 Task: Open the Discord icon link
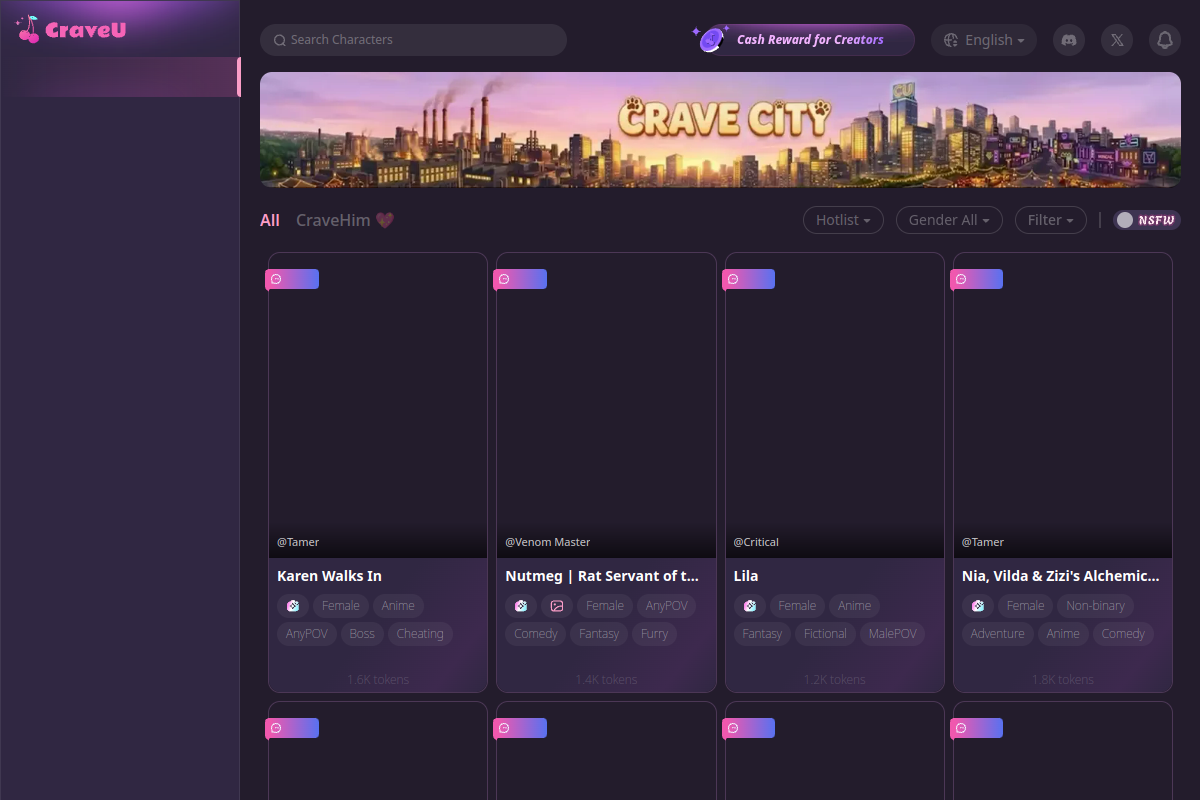1069,40
